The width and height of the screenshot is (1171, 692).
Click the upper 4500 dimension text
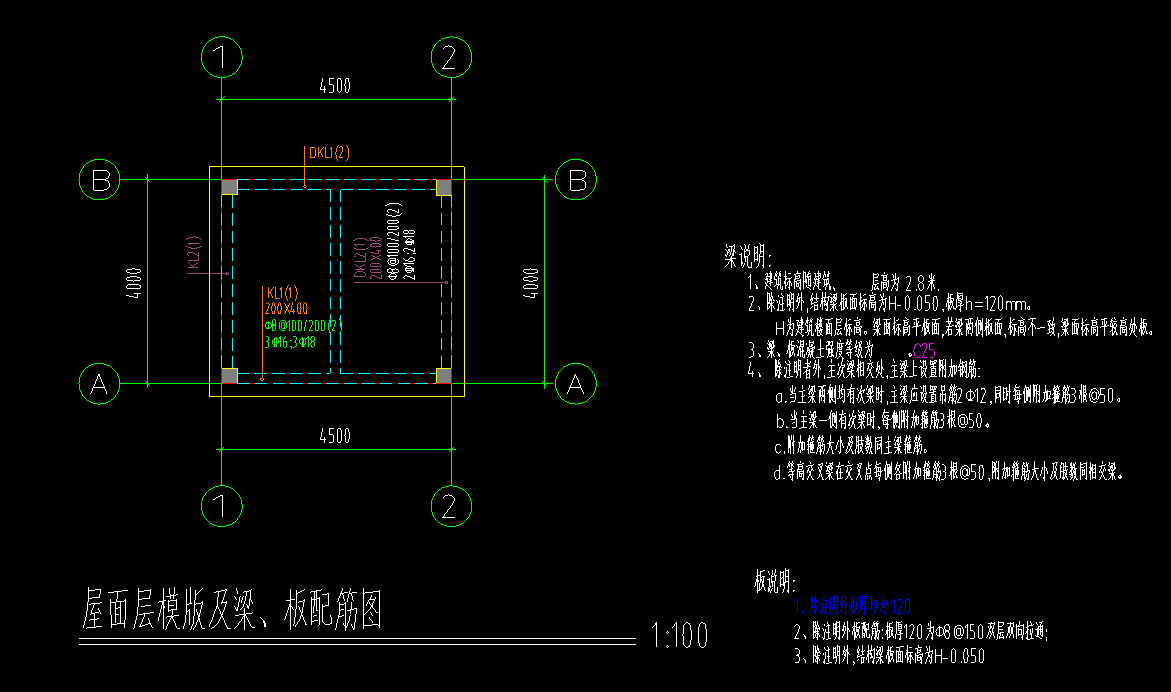[x=335, y=86]
